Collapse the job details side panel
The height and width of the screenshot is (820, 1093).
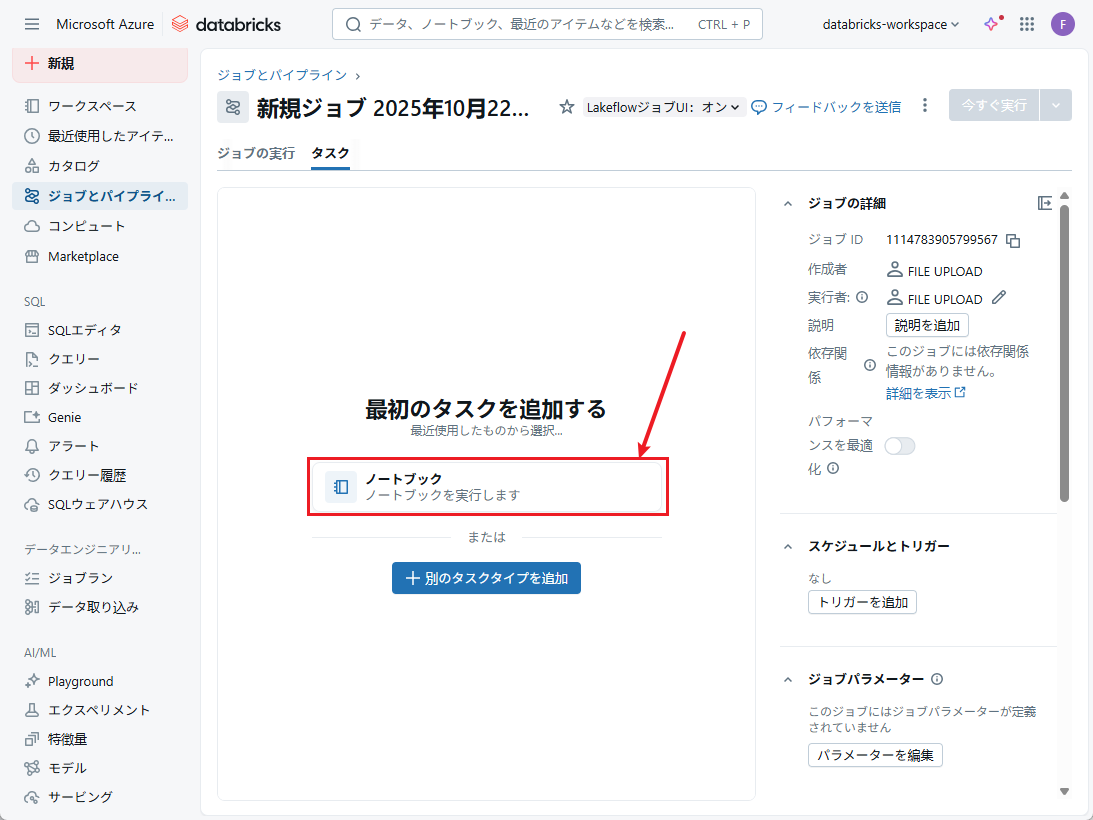click(1044, 203)
